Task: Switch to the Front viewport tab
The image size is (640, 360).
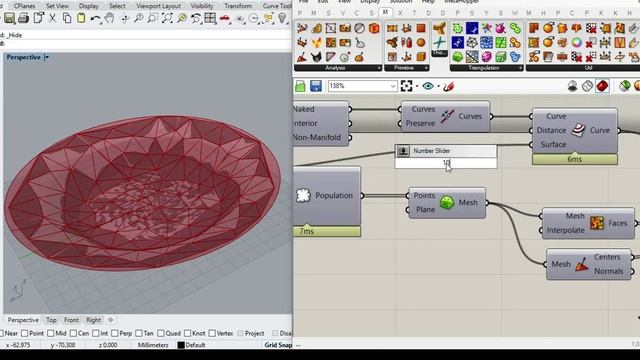Action: (x=71, y=320)
